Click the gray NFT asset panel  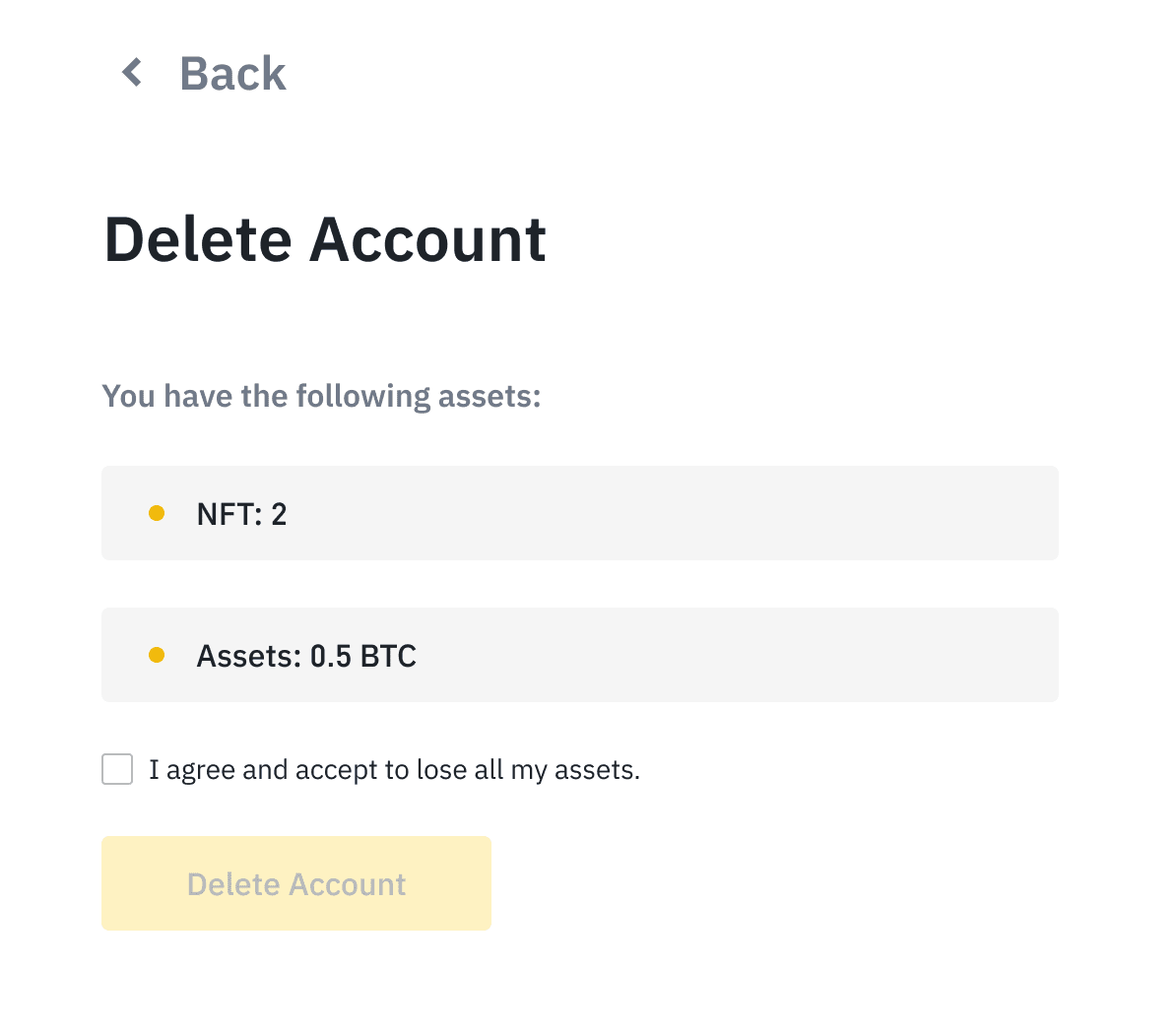[x=579, y=512]
